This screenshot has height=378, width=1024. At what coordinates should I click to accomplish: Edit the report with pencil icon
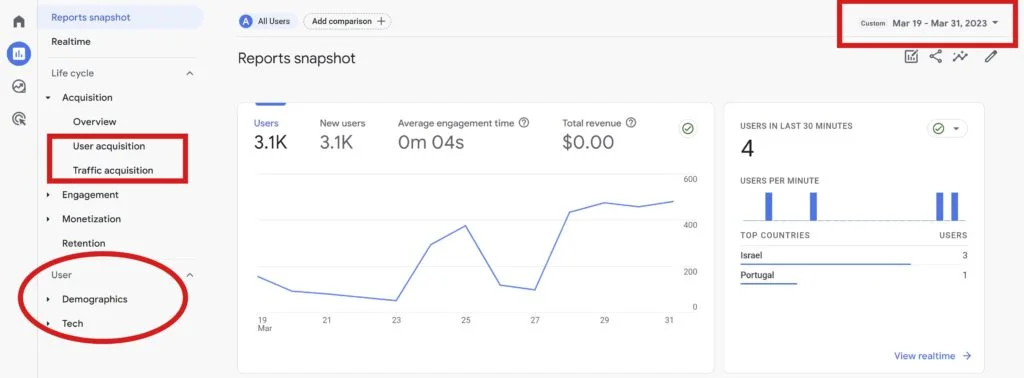pyautogui.click(x=991, y=57)
